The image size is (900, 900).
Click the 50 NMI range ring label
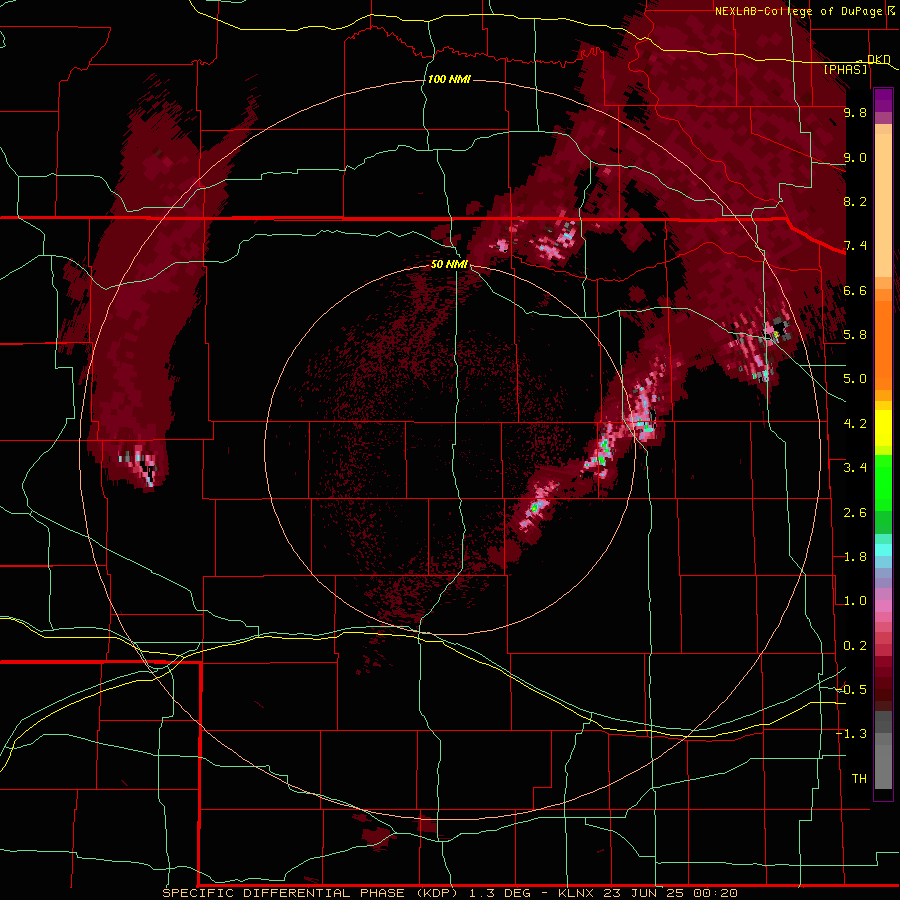(x=449, y=264)
